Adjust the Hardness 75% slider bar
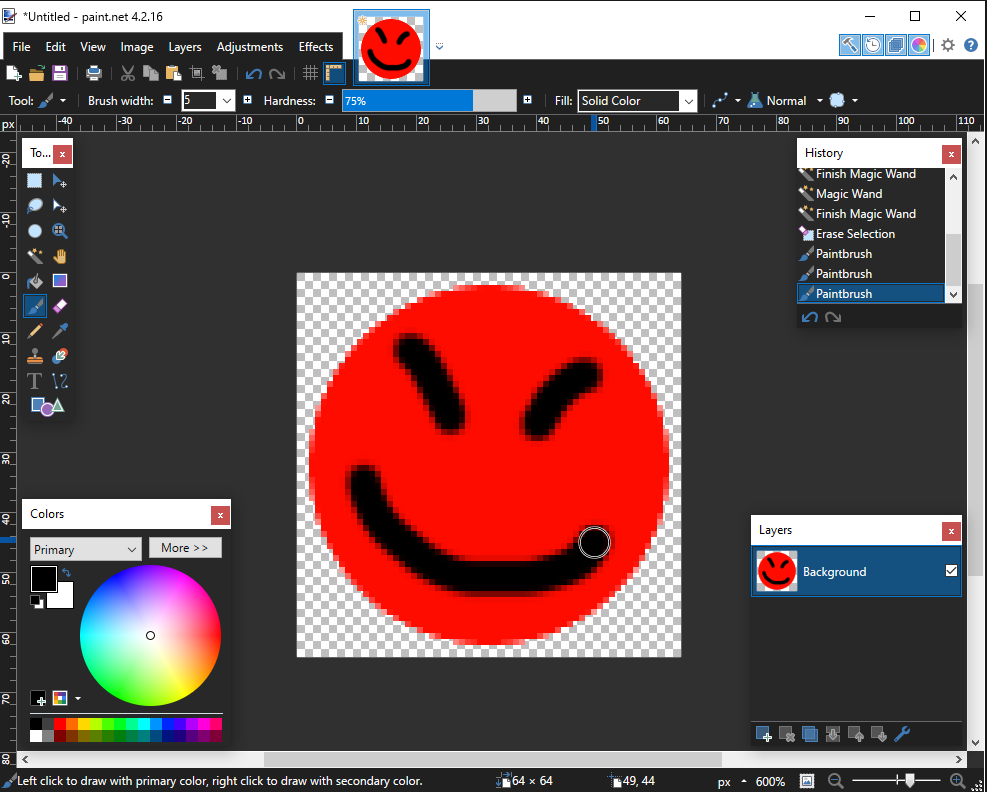 (429, 101)
